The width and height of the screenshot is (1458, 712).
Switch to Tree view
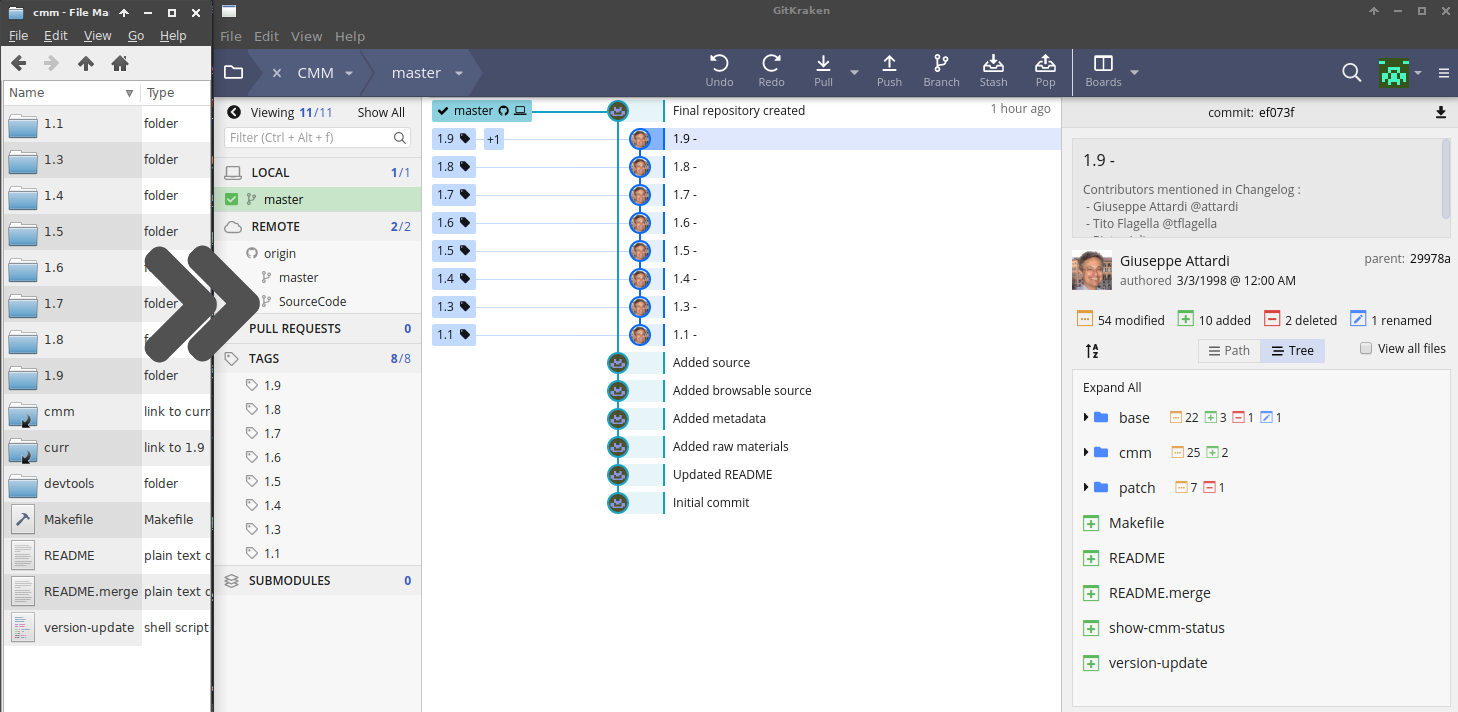coord(1293,351)
